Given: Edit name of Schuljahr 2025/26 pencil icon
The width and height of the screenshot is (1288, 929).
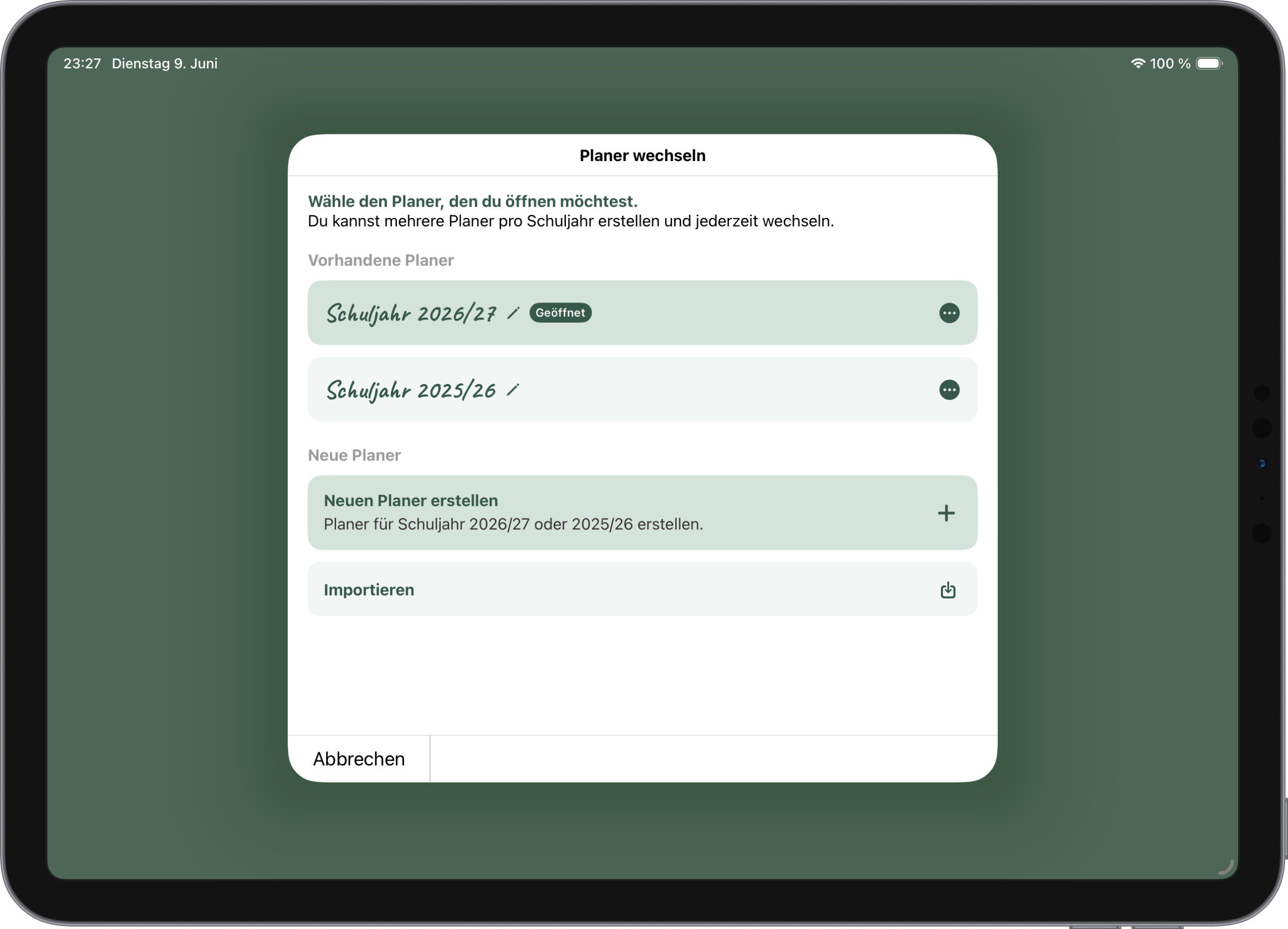Looking at the screenshot, I should (x=513, y=390).
